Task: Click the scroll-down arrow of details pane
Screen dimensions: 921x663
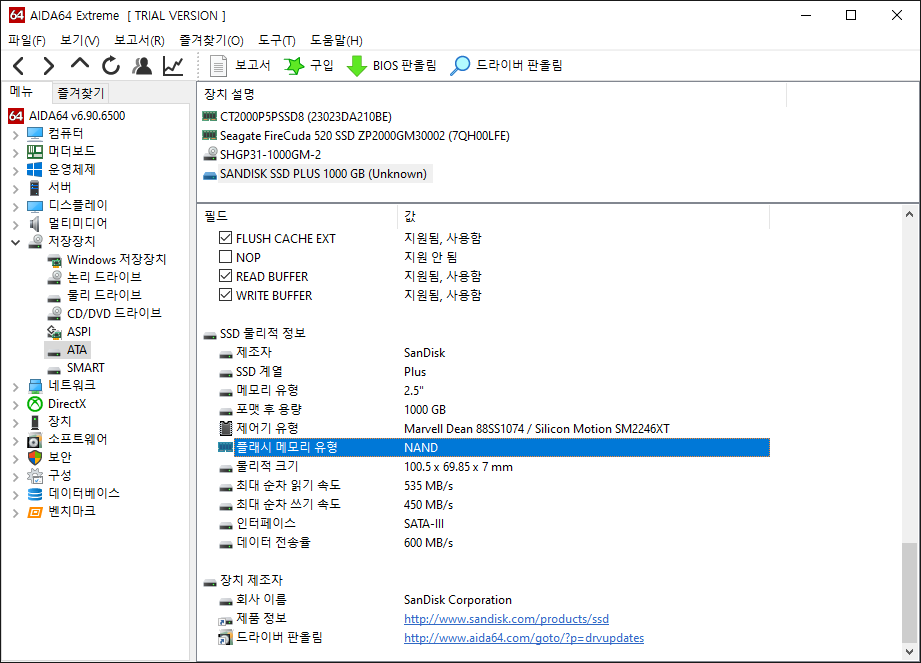Action: pyautogui.click(x=909, y=652)
